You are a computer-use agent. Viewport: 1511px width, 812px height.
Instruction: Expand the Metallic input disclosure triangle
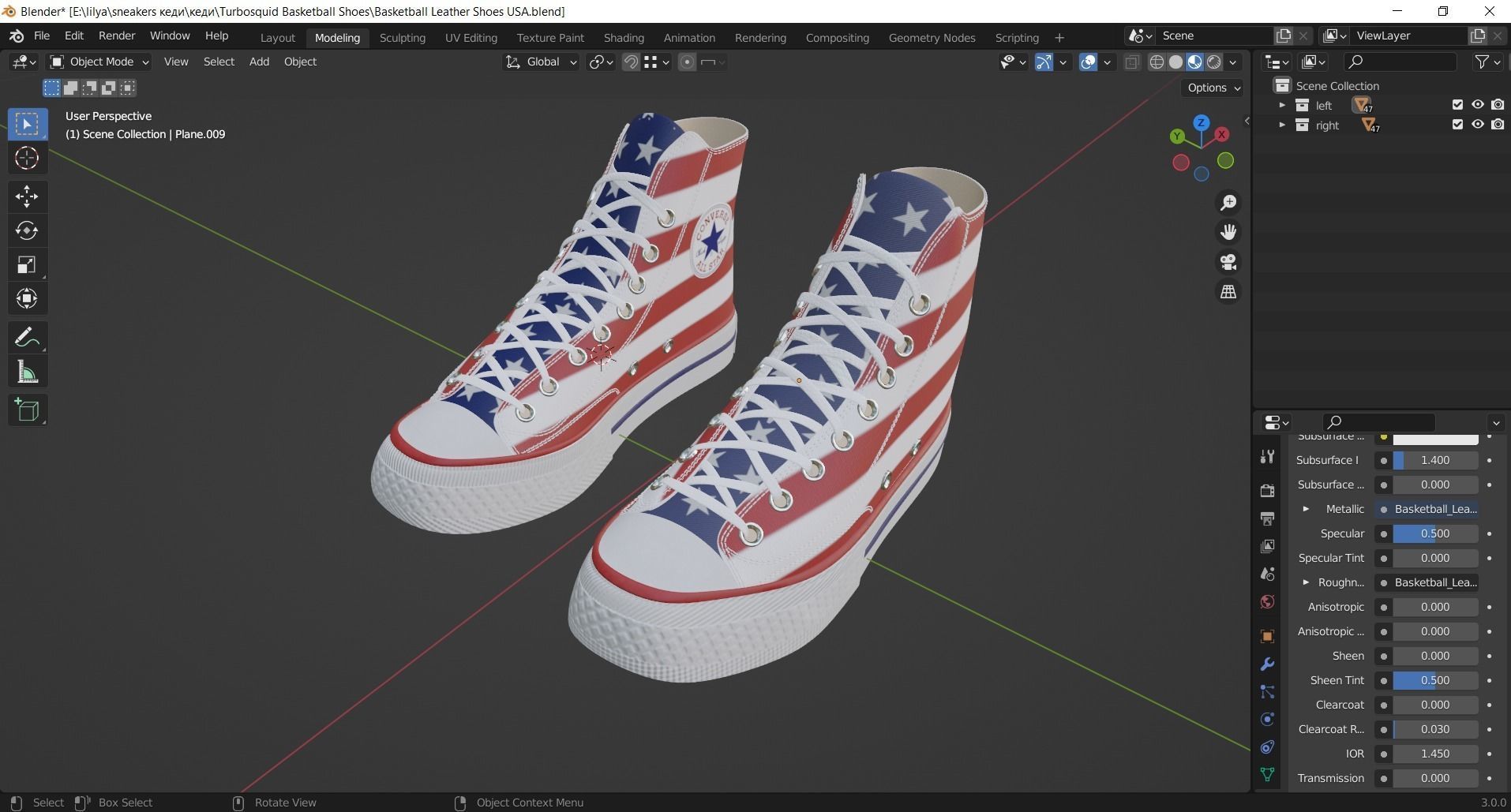tap(1306, 509)
